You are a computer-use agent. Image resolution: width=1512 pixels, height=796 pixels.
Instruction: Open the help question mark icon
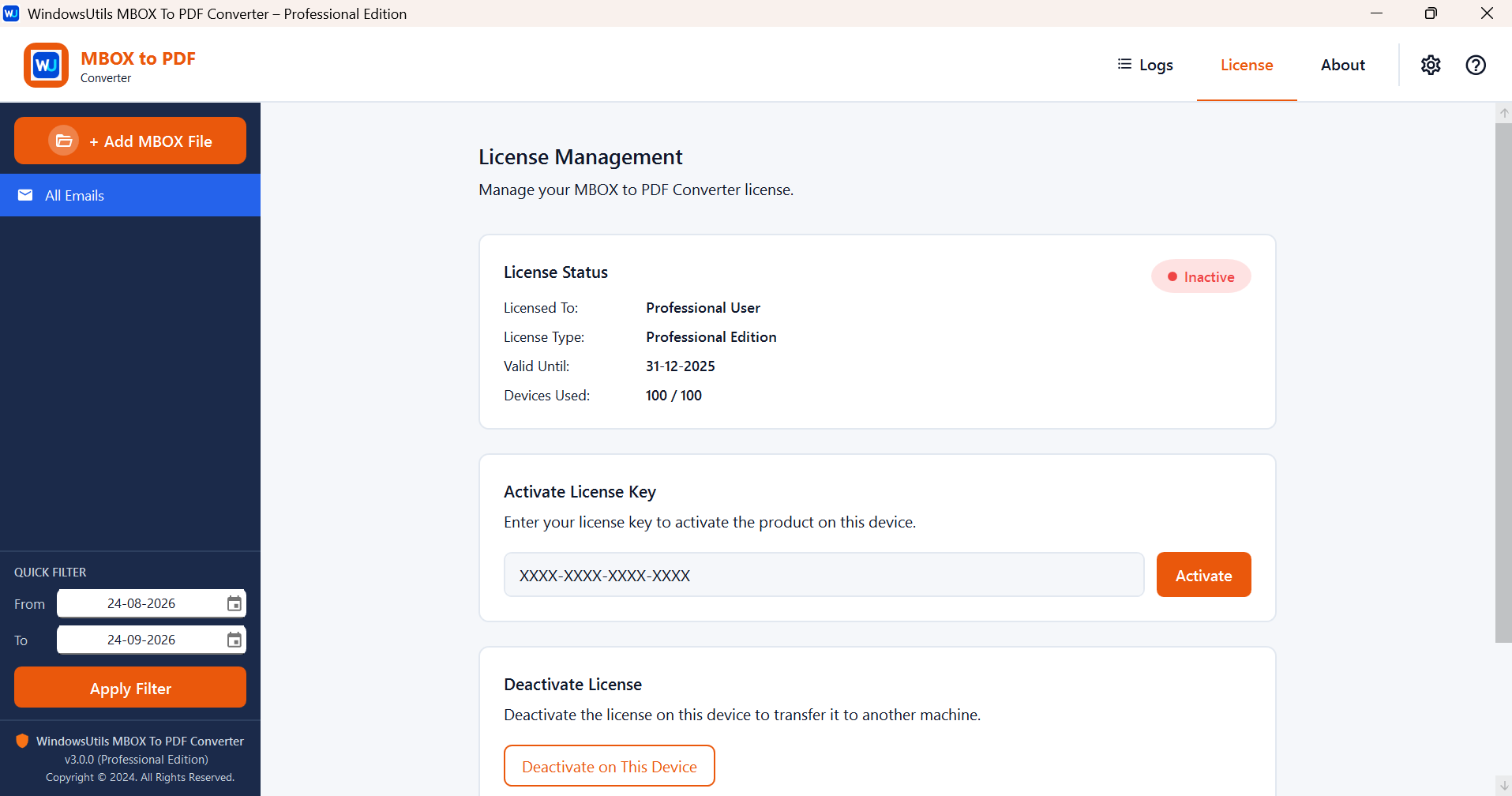click(1476, 65)
